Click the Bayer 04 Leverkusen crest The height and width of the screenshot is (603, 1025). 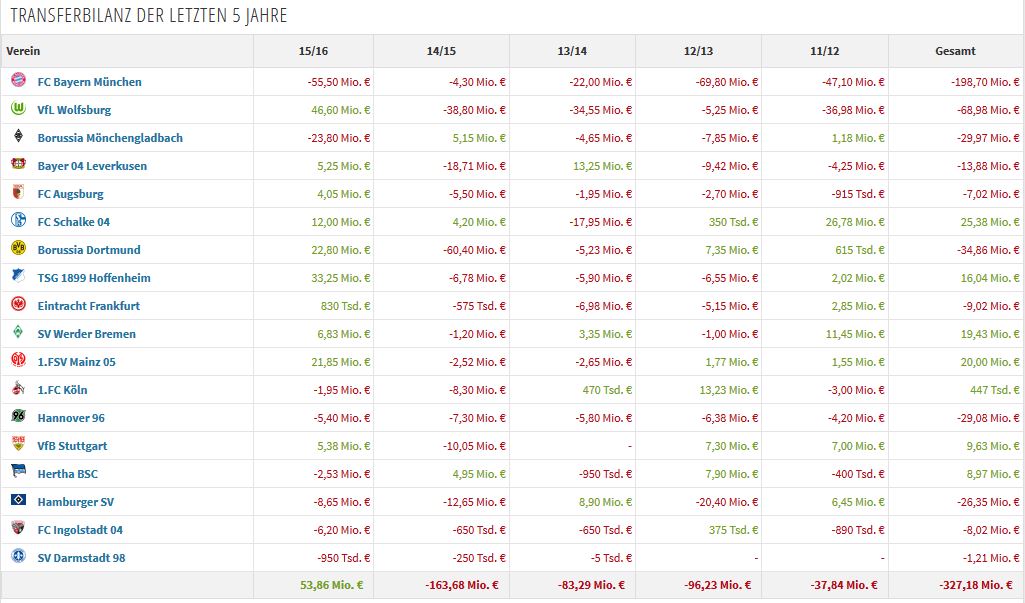[18, 164]
